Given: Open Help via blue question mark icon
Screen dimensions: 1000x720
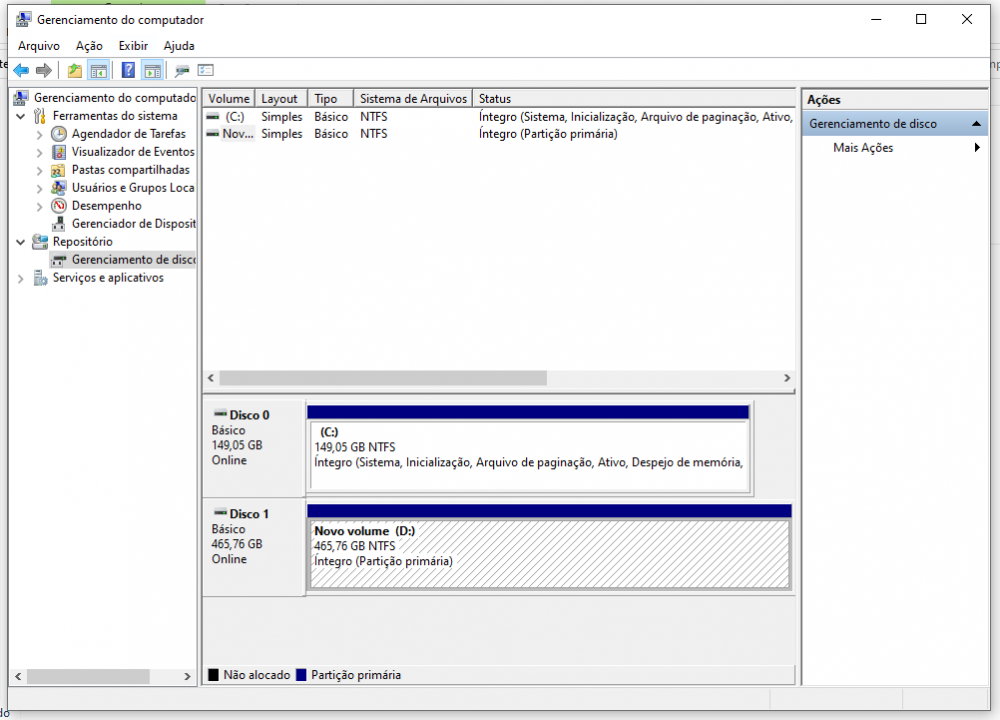Looking at the screenshot, I should 128,70.
